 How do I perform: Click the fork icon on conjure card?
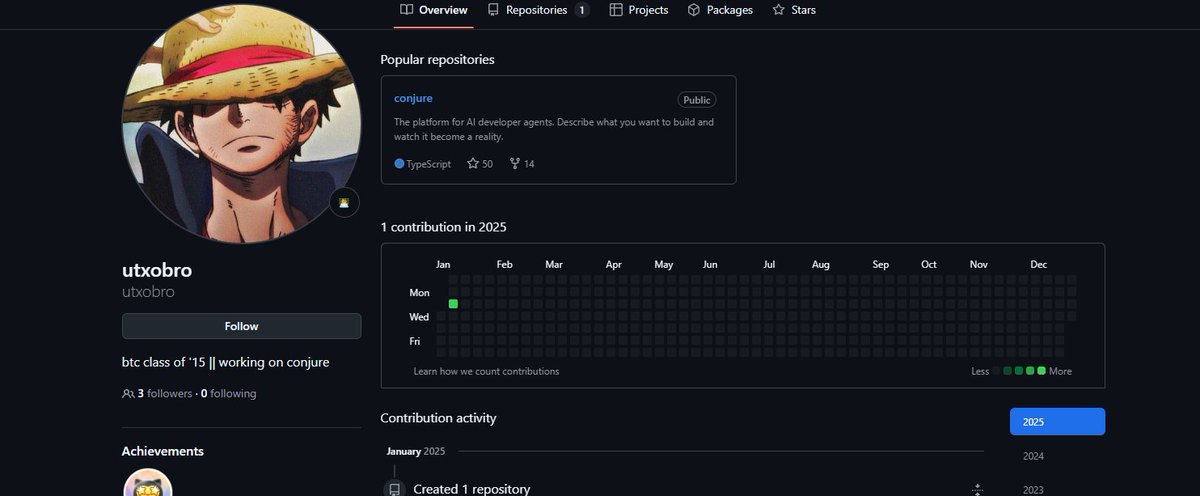[x=515, y=163]
